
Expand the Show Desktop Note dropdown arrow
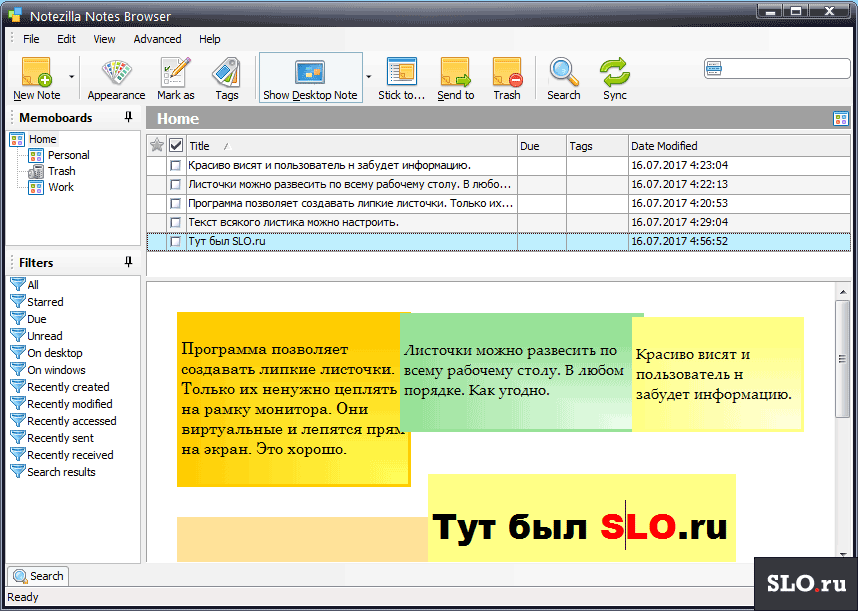(369, 77)
